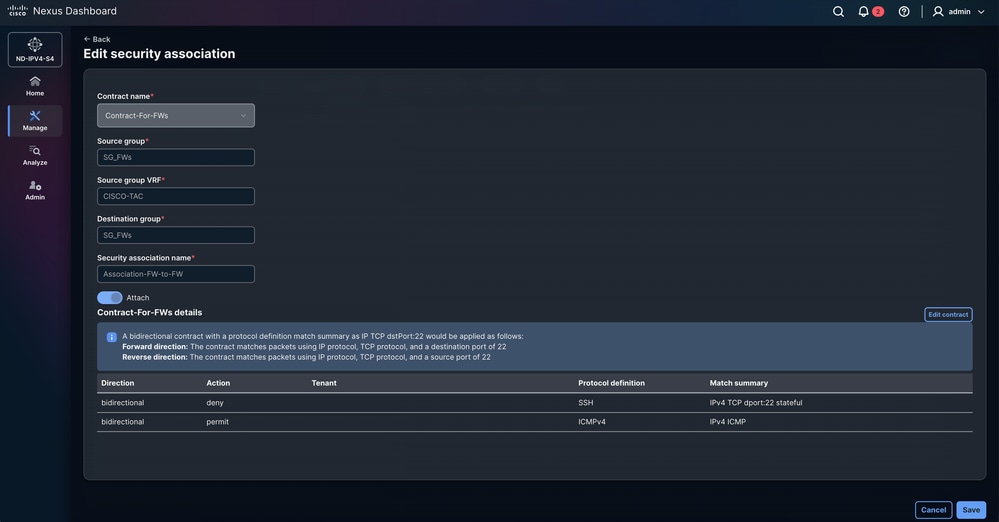Viewport: 999px width, 522px height.
Task: Click the info icon in the banner
Action: pyautogui.click(x=111, y=337)
